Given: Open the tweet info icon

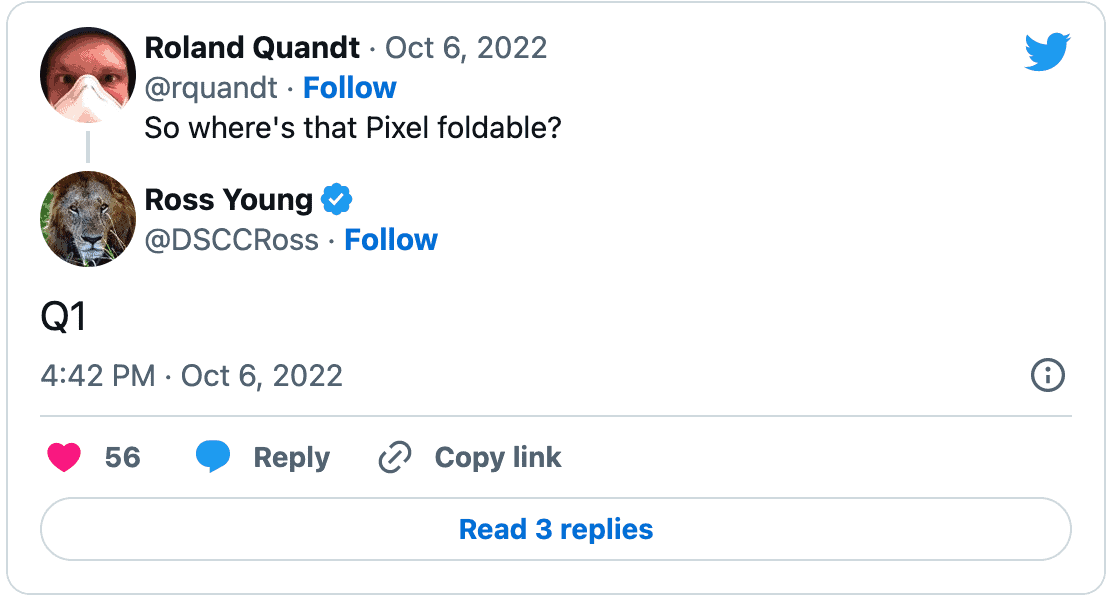Looking at the screenshot, I should [1047, 376].
